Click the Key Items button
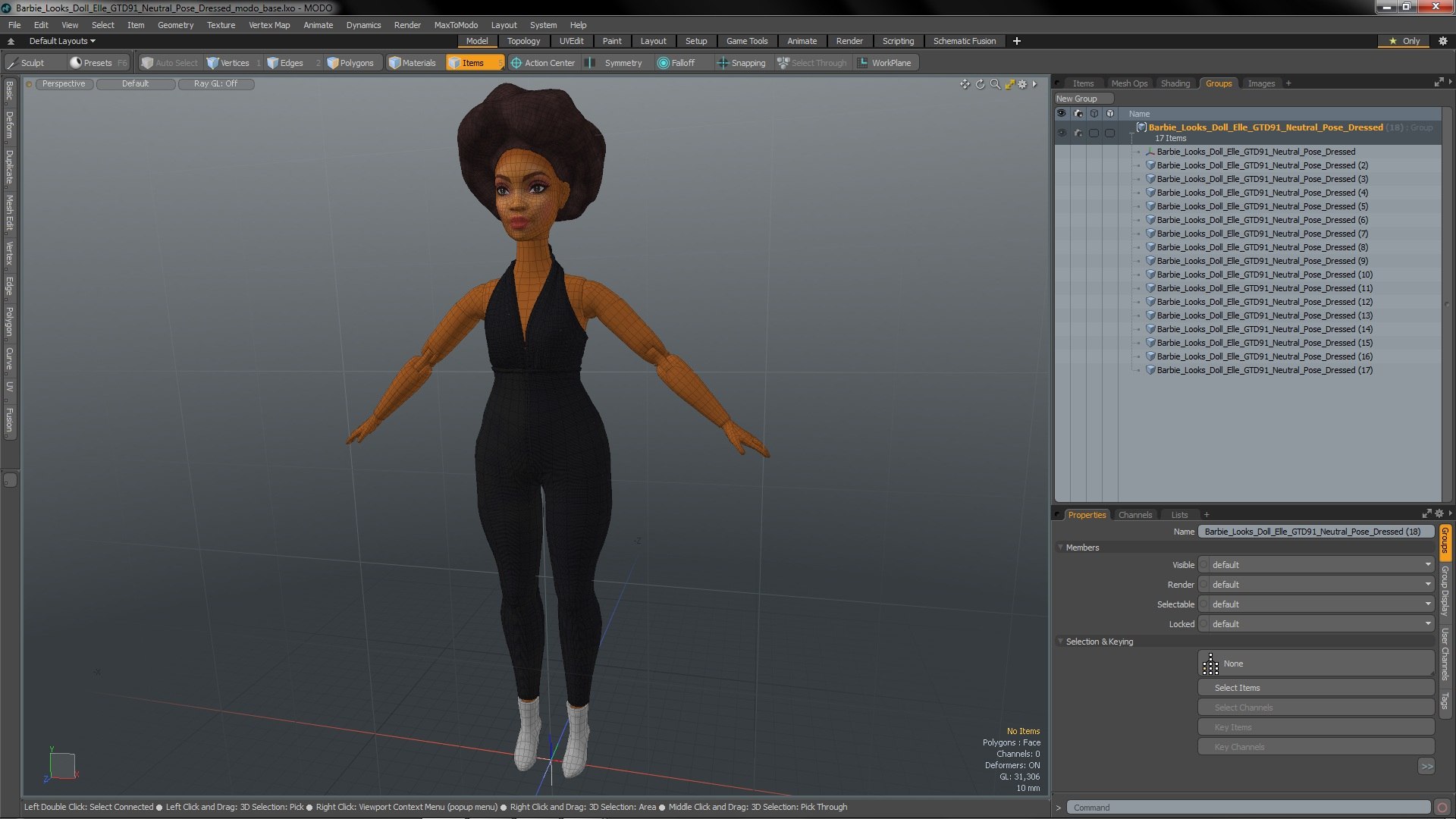The width and height of the screenshot is (1456, 819). (x=1316, y=727)
